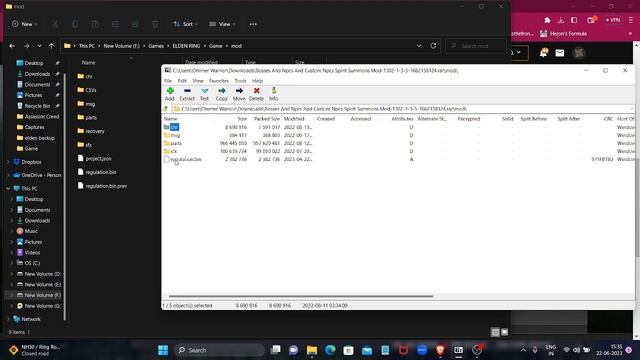Click the Up arrow in File Explorer

click(x=51, y=46)
